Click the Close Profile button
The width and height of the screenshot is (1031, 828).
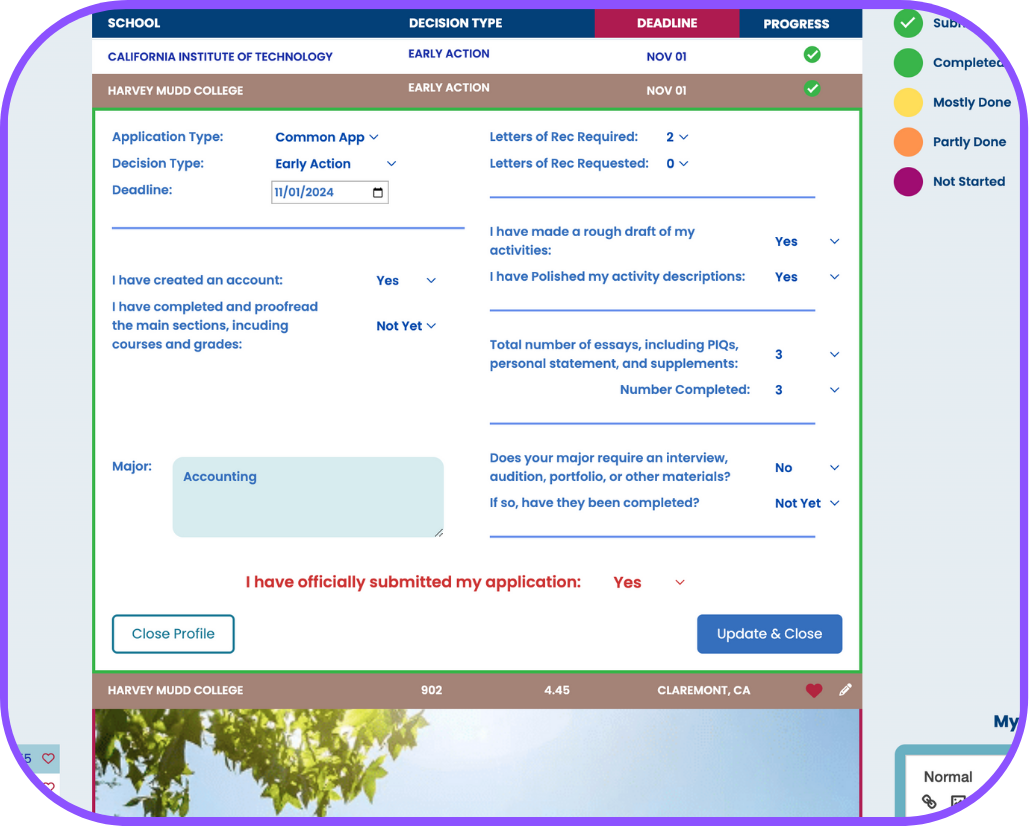pos(173,635)
